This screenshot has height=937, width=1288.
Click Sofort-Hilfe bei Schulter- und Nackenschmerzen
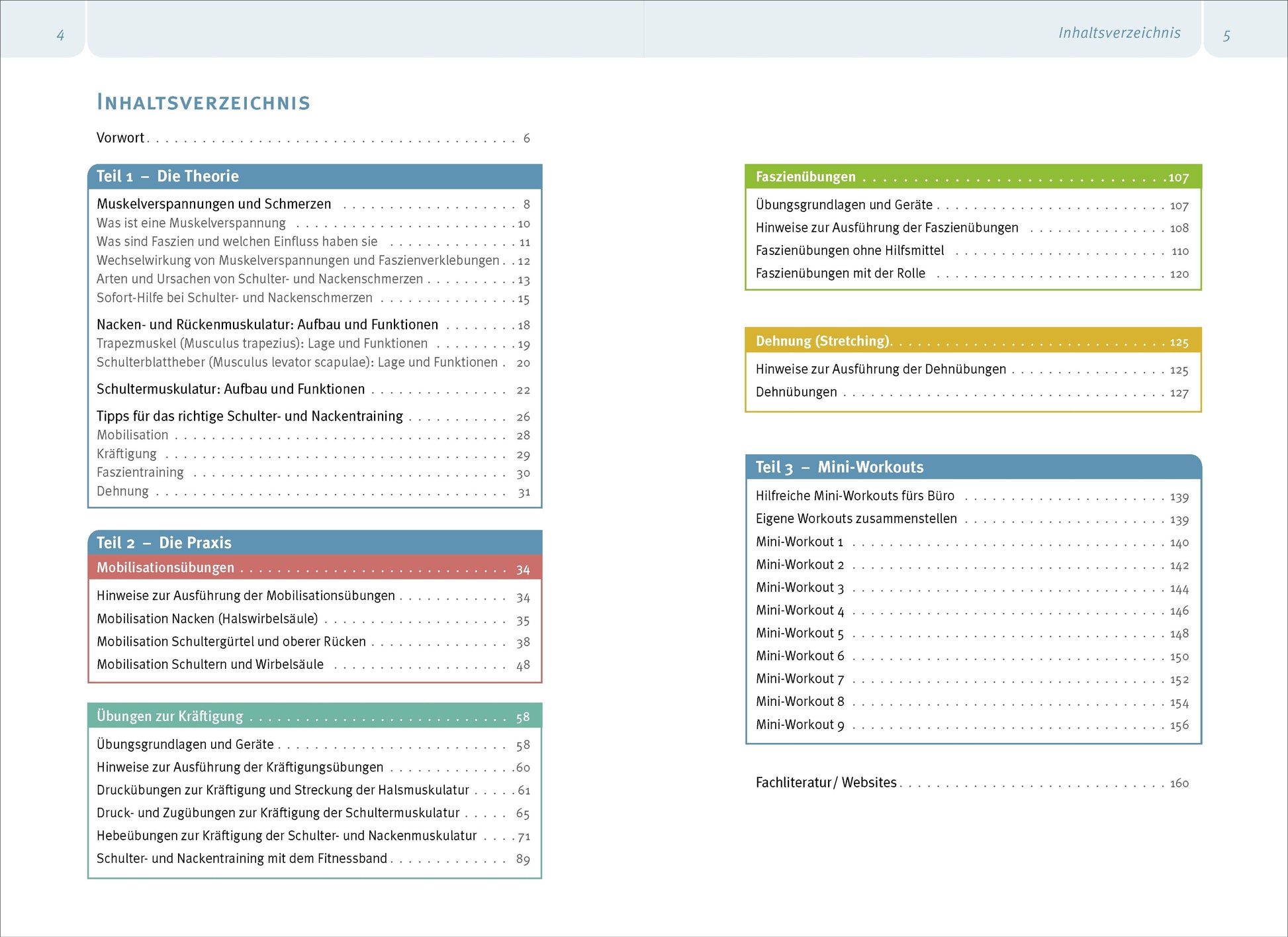(x=234, y=298)
